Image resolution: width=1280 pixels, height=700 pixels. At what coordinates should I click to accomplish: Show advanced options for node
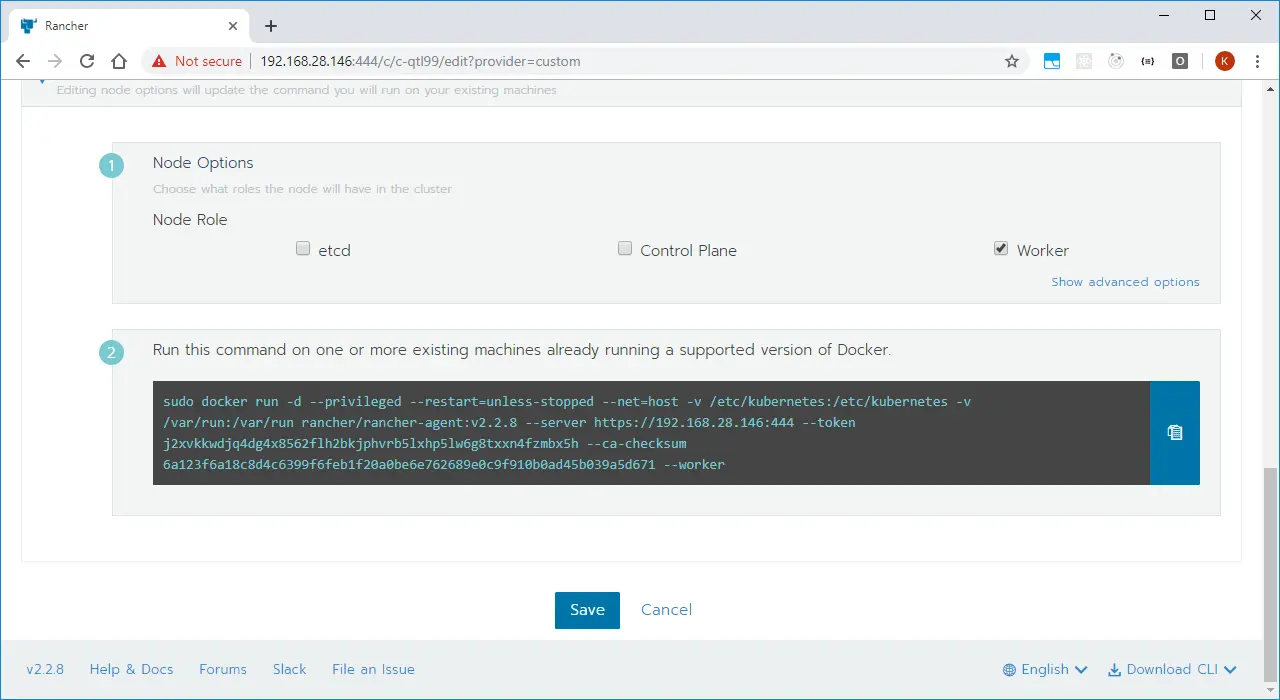tap(1125, 282)
